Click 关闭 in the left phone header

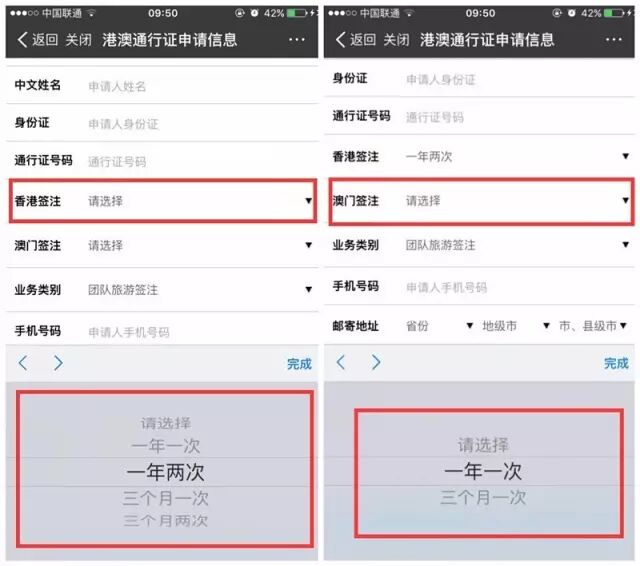(78, 40)
